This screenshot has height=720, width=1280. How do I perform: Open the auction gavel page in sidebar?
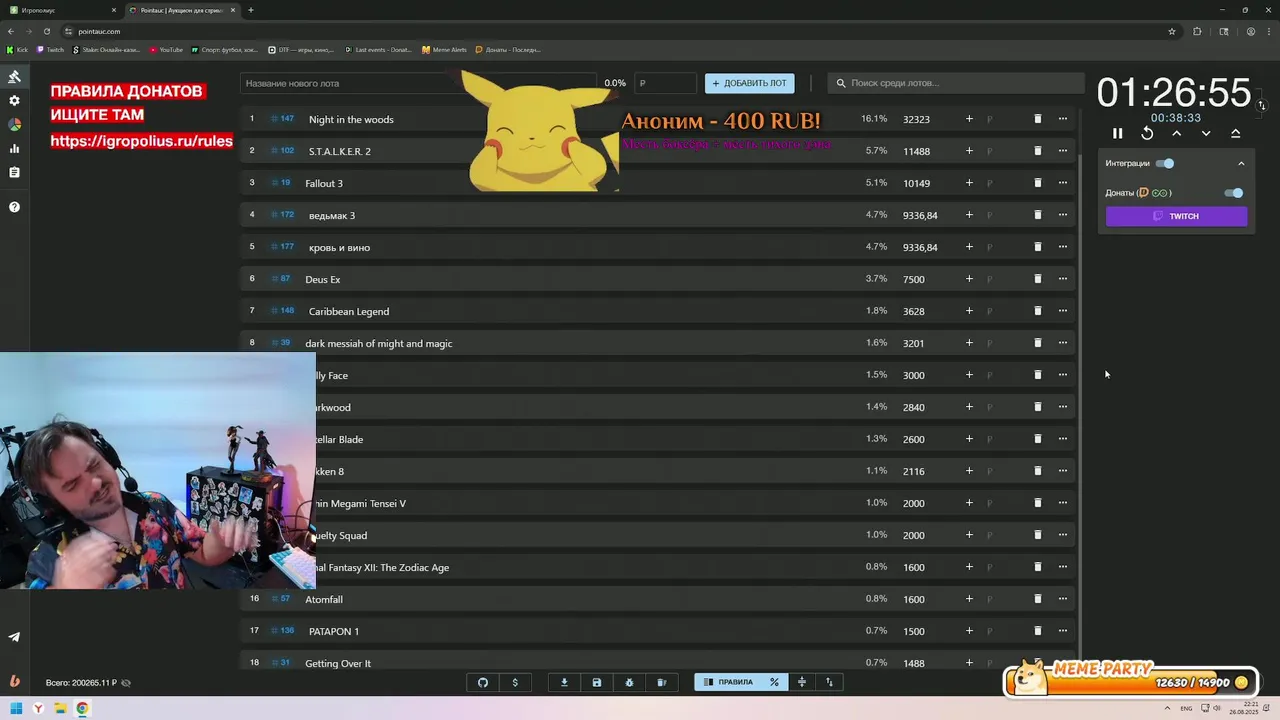[14, 77]
